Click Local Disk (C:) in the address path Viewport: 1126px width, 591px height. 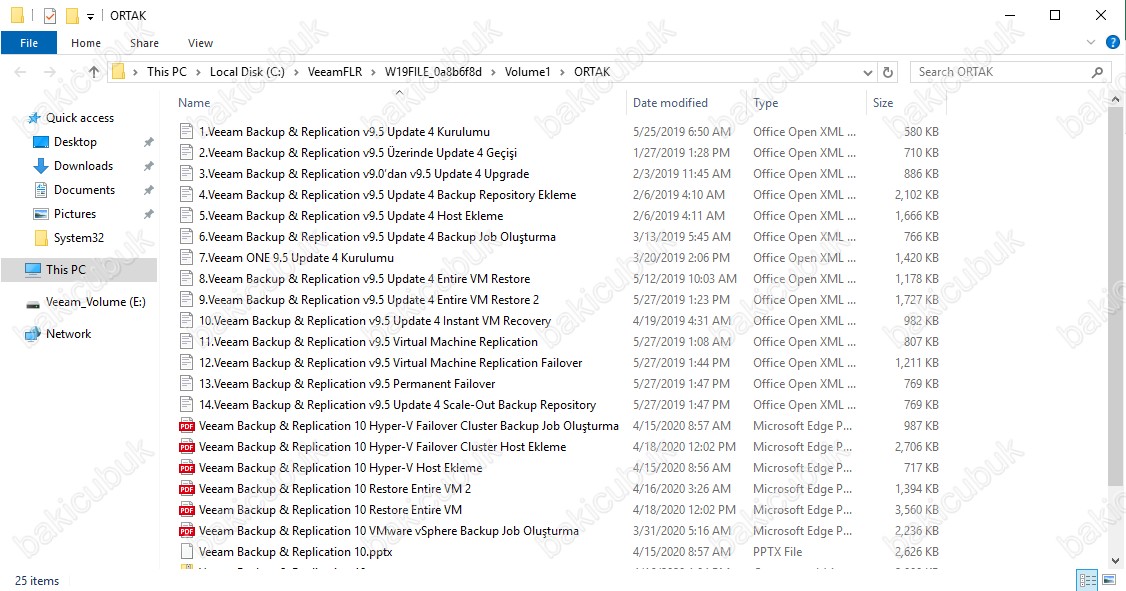(247, 72)
